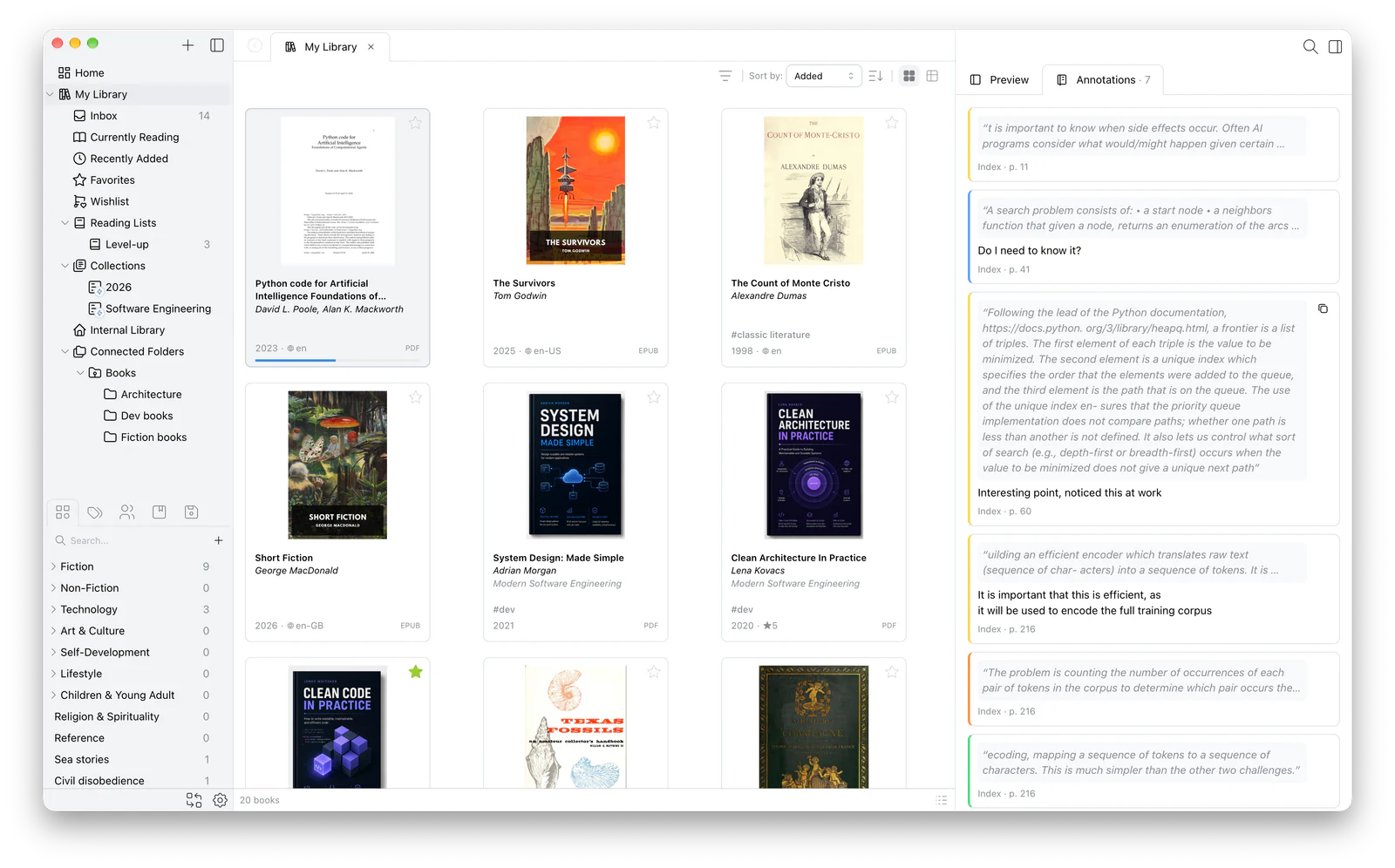Open the search magnifier icon top right
This screenshot has width=1395, height=868.
click(1310, 47)
